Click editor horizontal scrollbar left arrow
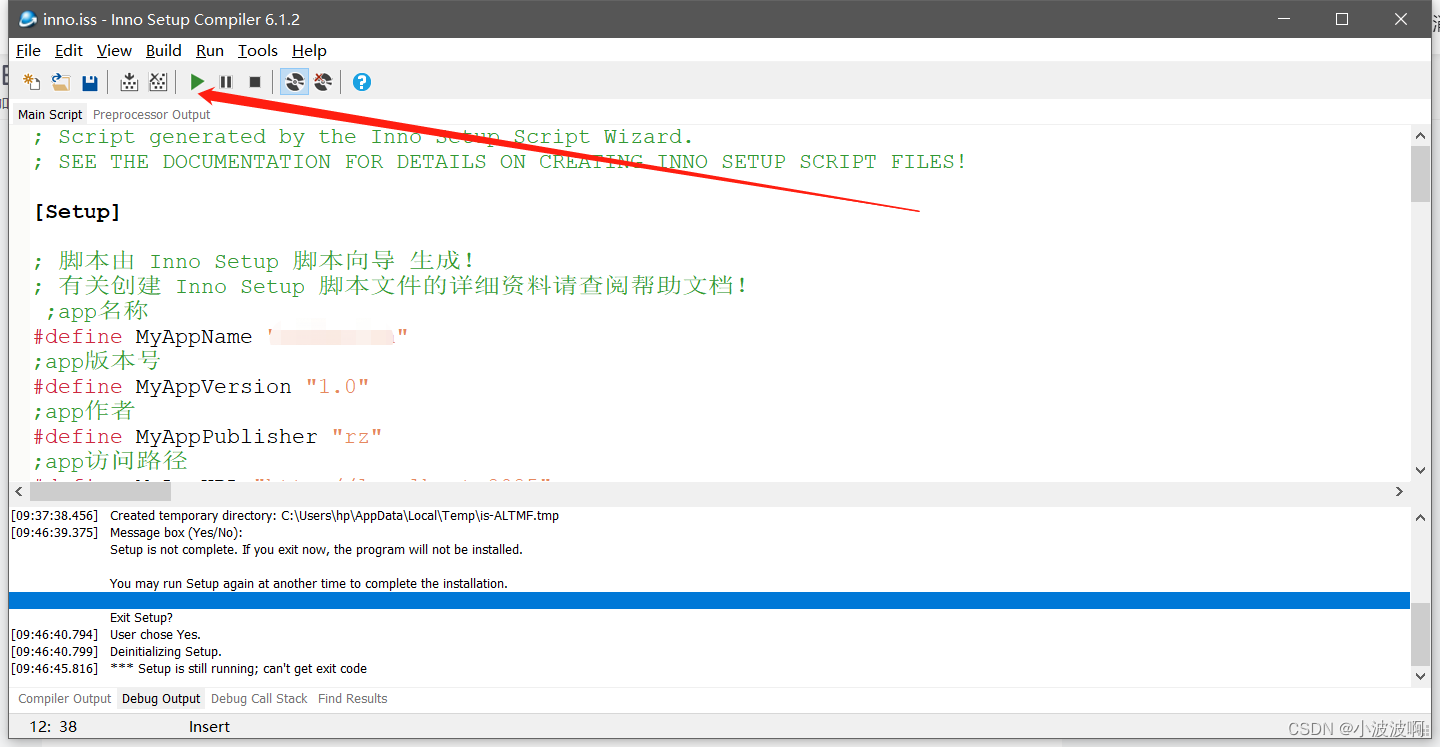 click(18, 491)
